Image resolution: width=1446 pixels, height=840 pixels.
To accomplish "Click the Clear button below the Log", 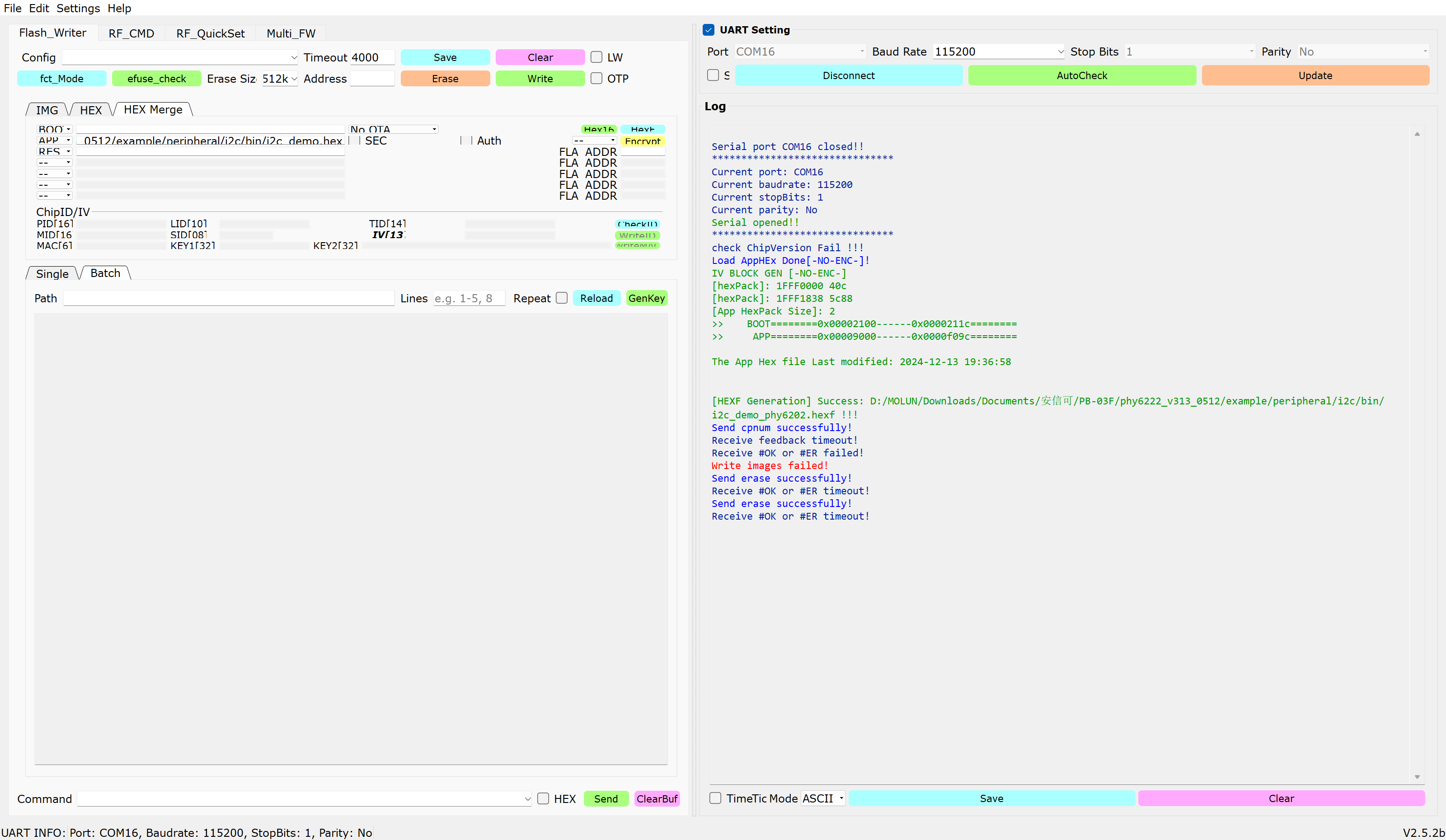I will [1281, 798].
